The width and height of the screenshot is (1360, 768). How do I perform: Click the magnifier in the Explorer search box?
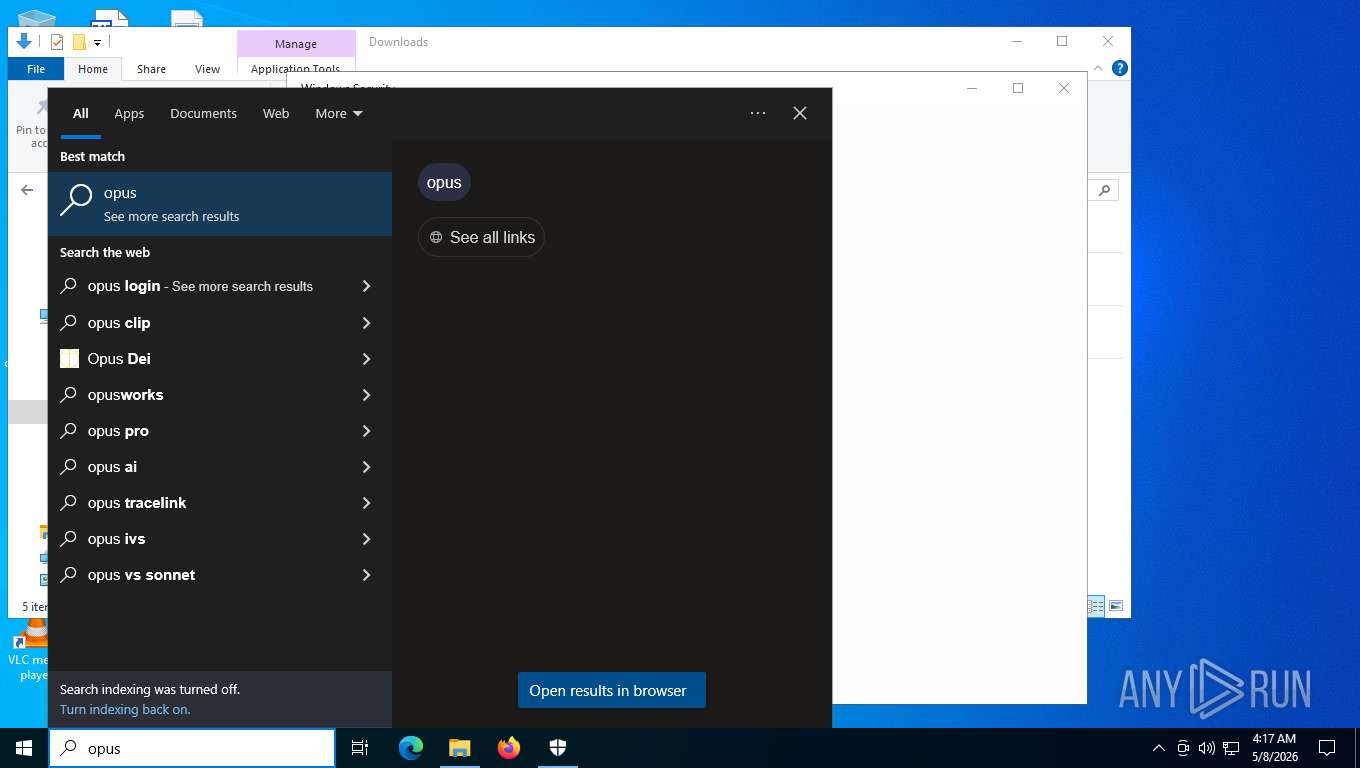[1105, 190]
